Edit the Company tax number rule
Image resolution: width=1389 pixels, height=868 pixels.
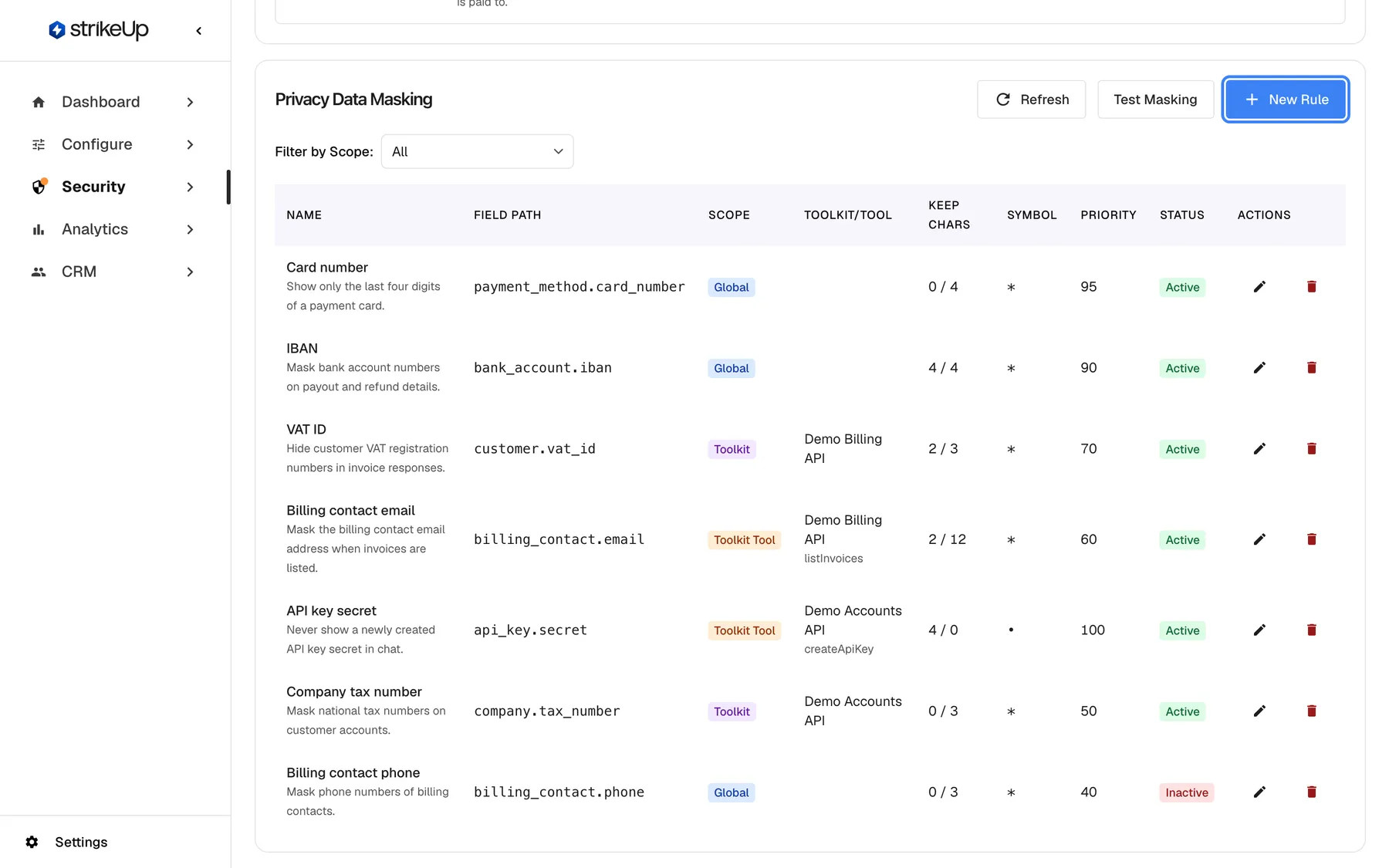click(x=1259, y=711)
